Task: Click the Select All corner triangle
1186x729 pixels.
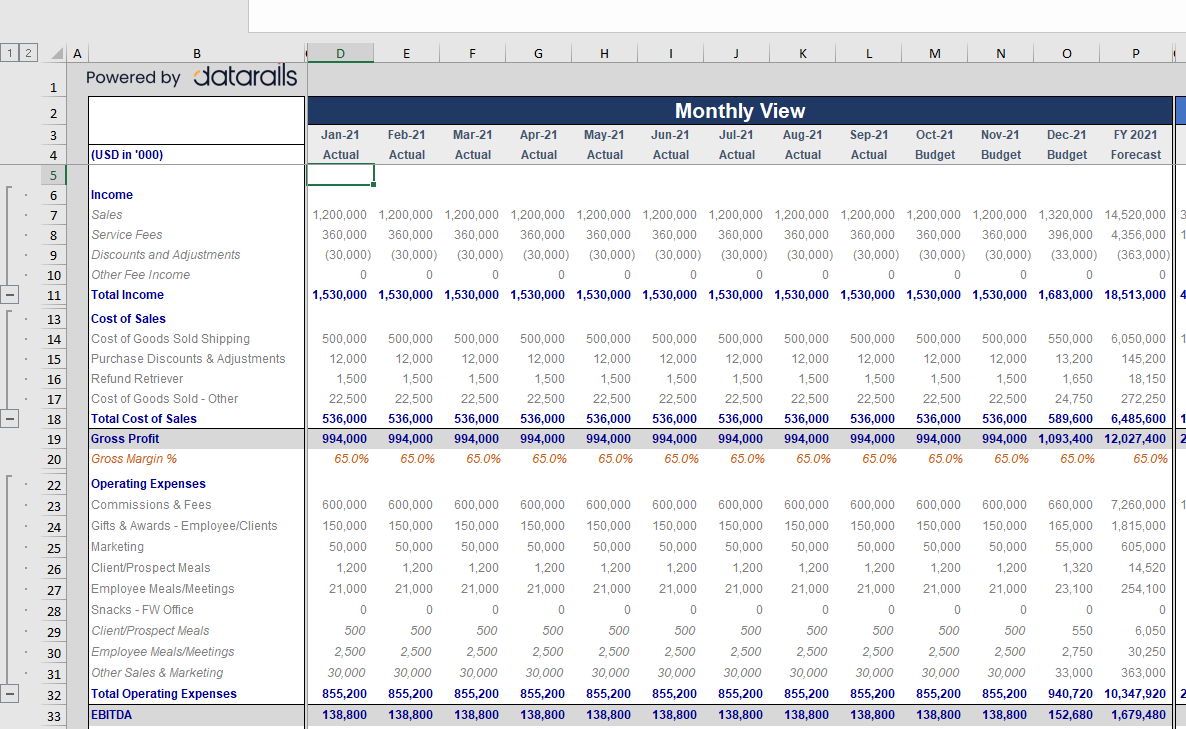Action: coord(57,53)
